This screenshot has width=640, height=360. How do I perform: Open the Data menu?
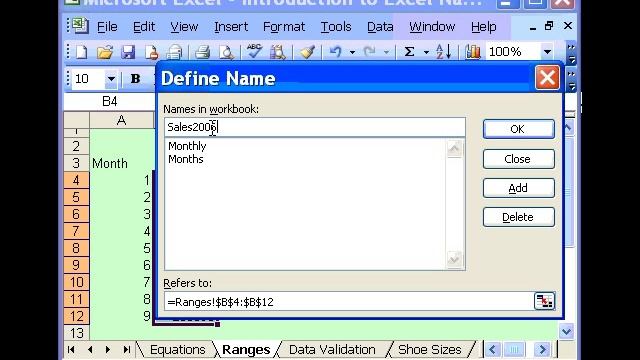380,27
